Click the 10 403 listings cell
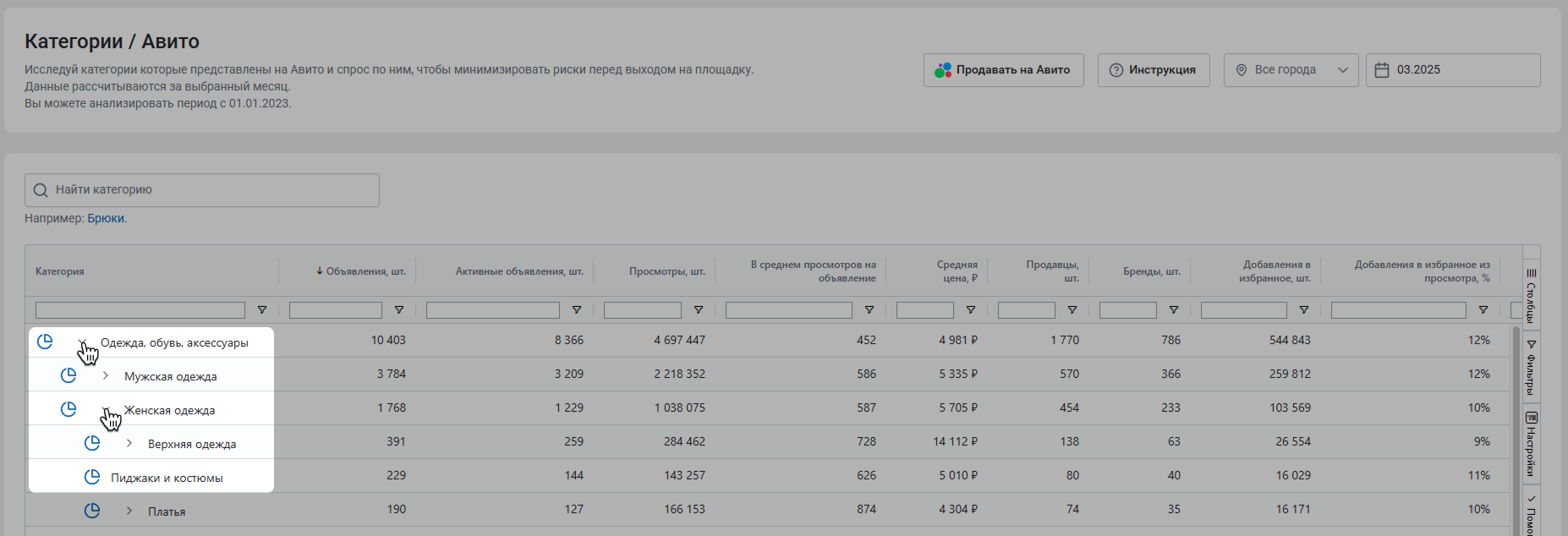The image size is (1568, 536). pos(388,340)
